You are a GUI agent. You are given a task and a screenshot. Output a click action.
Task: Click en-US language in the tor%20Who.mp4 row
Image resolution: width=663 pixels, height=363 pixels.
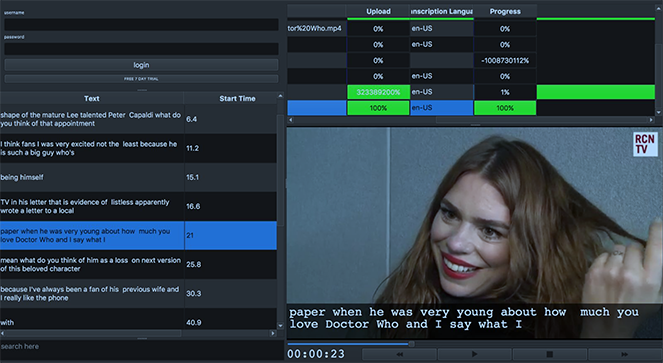[442, 29]
